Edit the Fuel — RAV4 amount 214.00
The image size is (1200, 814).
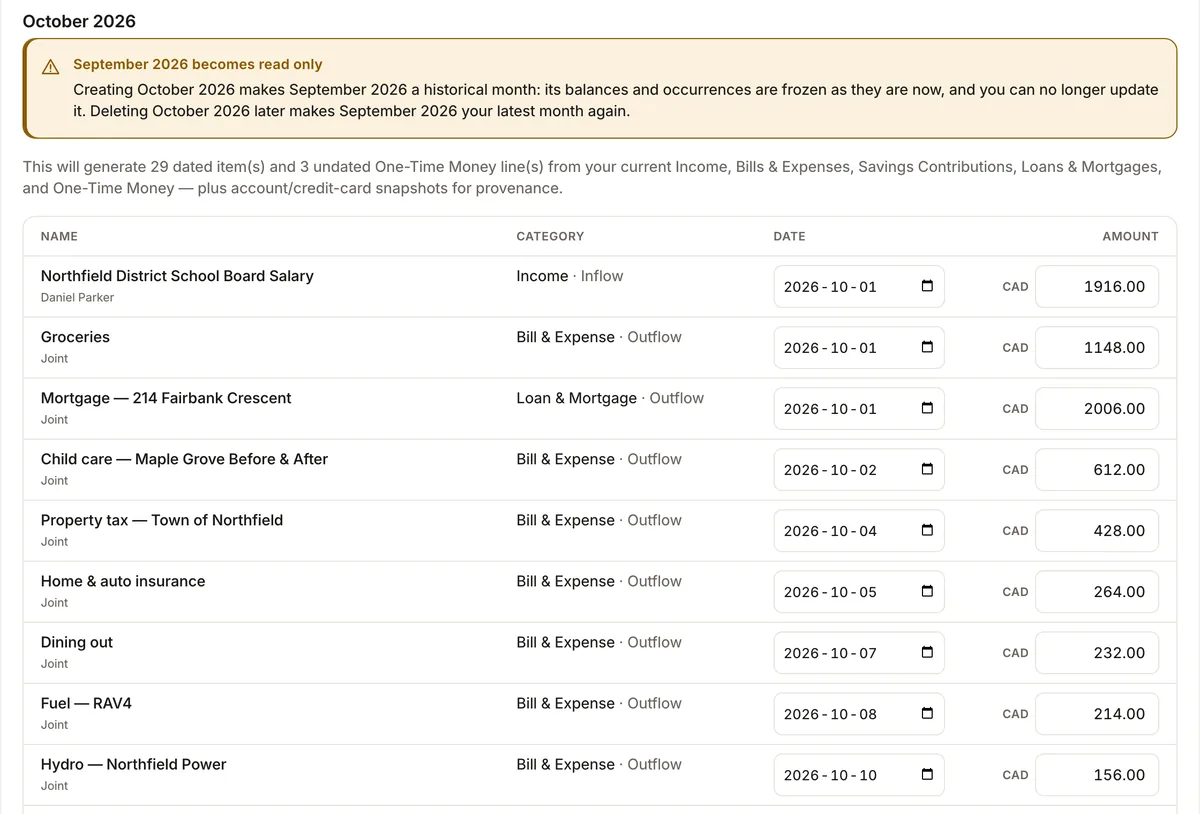point(1097,714)
